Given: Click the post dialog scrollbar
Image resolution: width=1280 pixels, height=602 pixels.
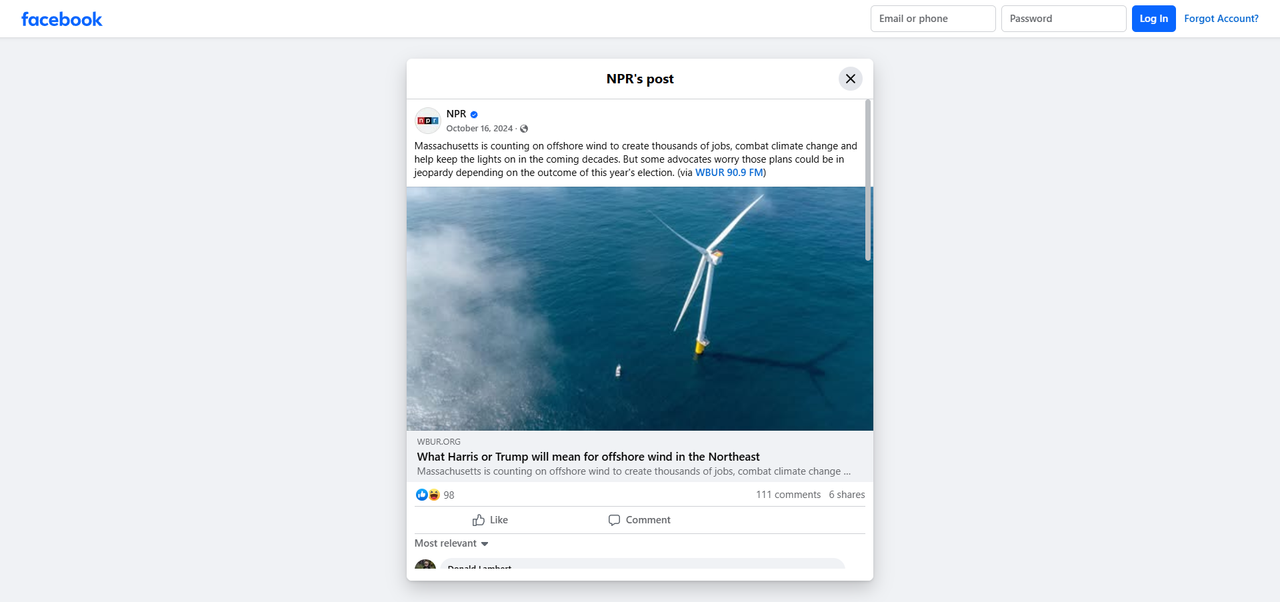Looking at the screenshot, I should [868, 180].
